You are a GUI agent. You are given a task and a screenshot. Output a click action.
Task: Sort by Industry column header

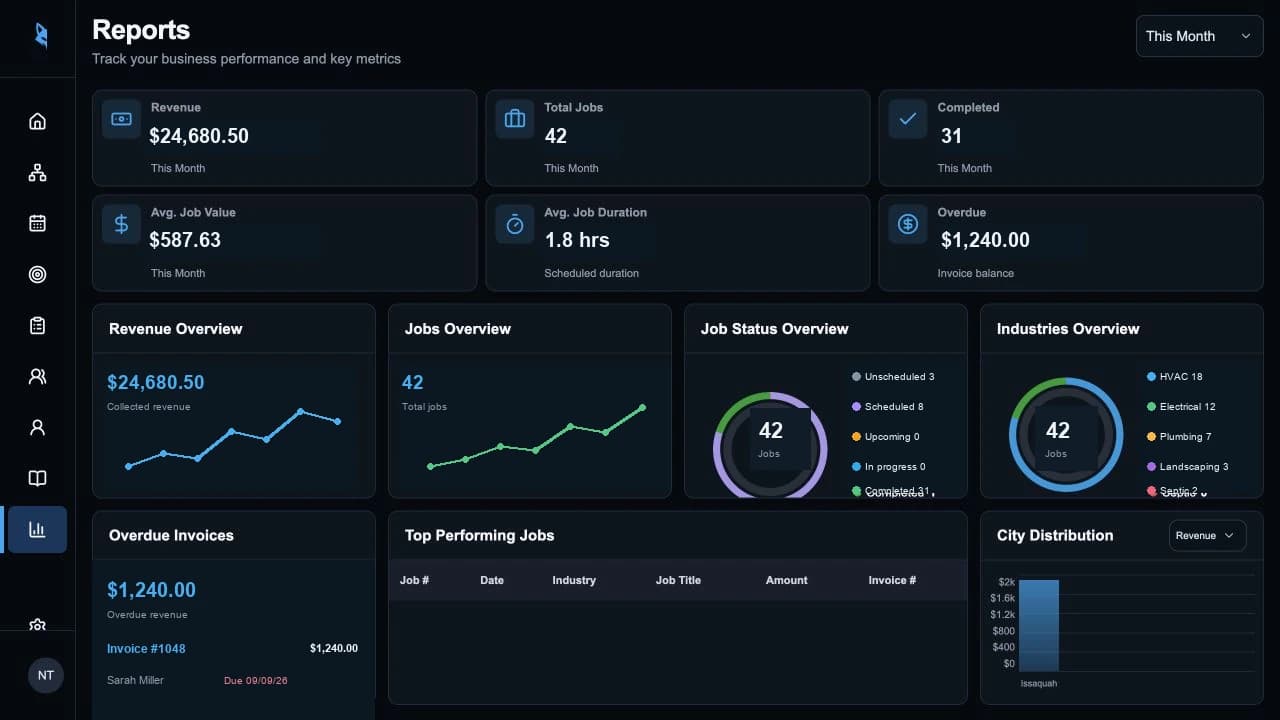pos(574,580)
